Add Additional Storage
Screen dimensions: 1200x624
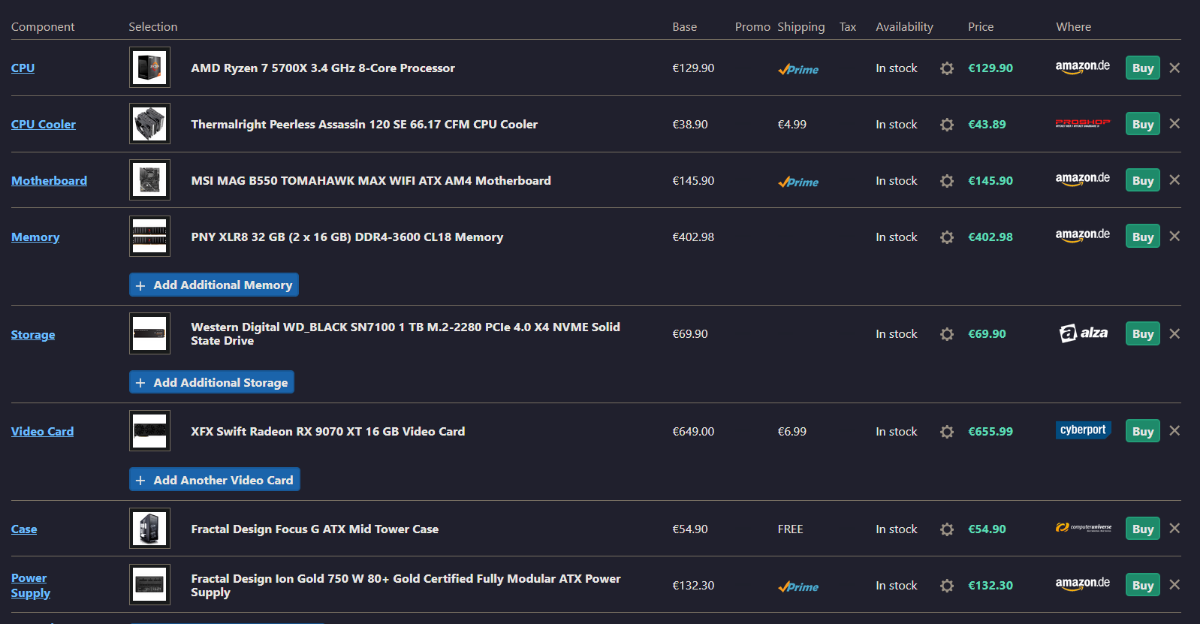point(212,383)
